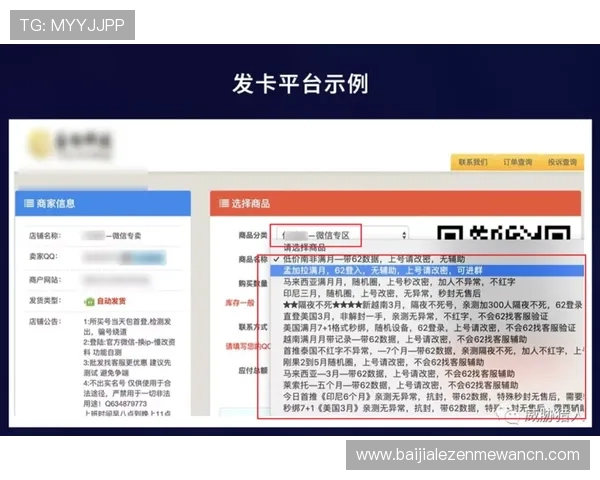Click the blurred 卖家QQ value

(124, 257)
